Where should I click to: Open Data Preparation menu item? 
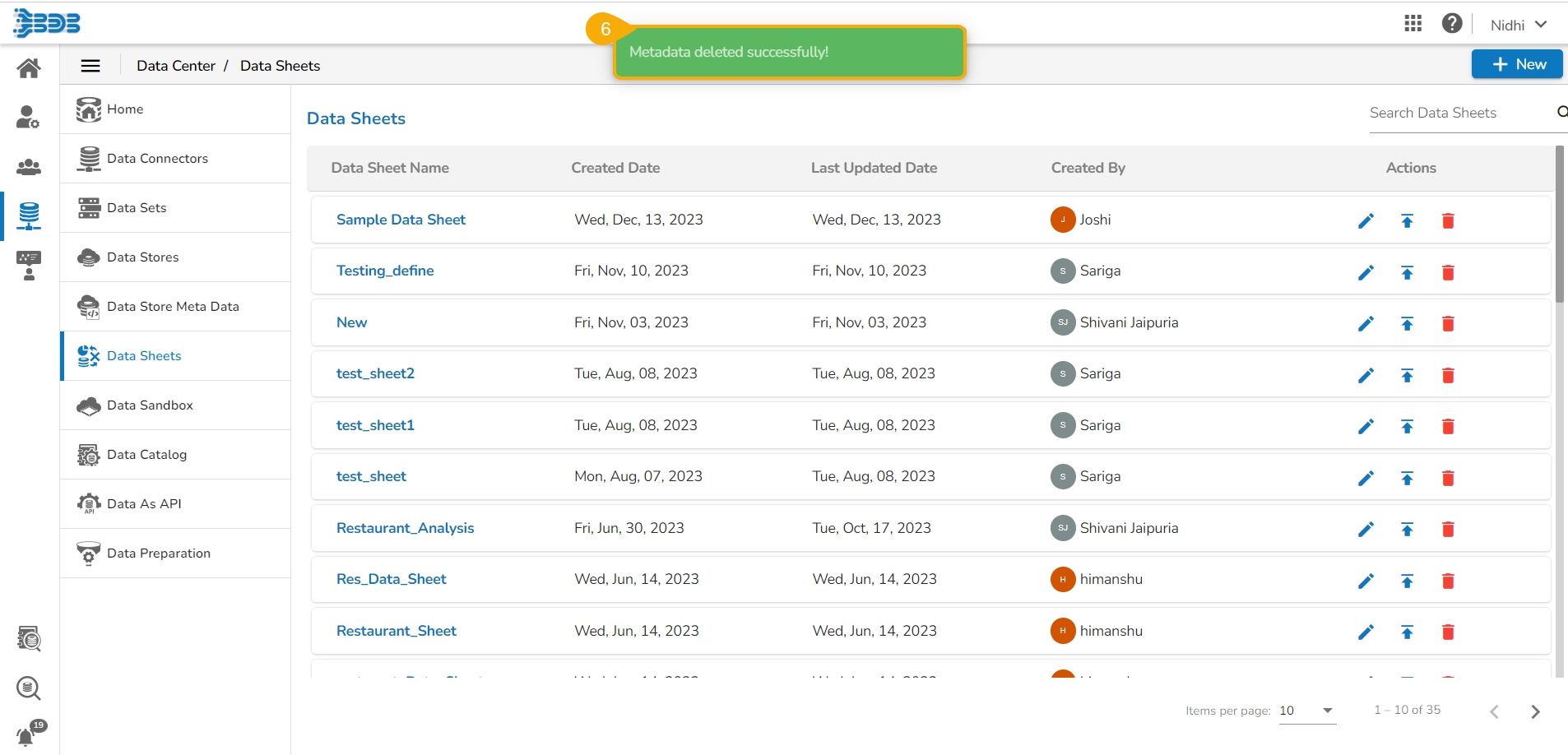pyautogui.click(x=159, y=554)
